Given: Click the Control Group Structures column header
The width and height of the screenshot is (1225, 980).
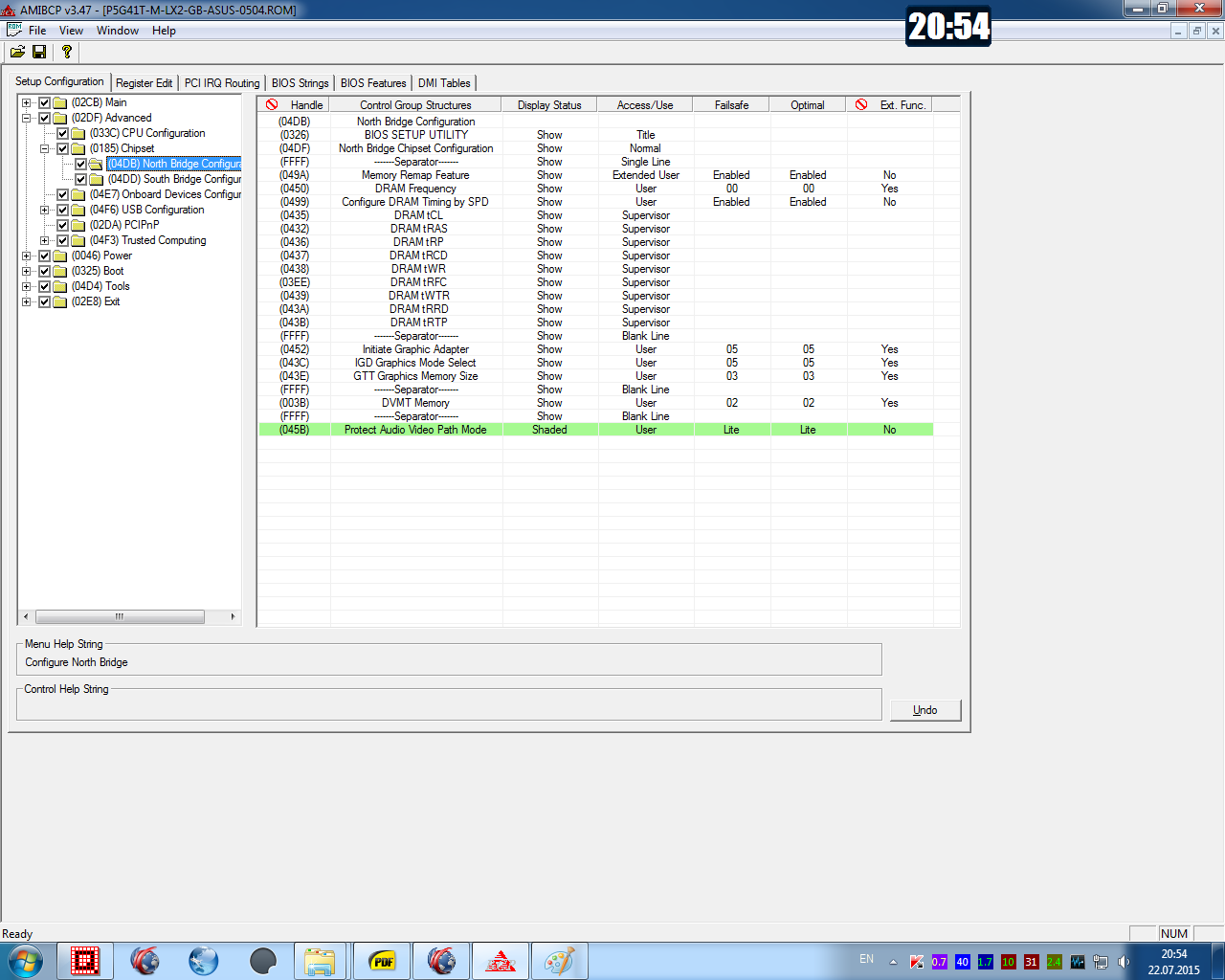Looking at the screenshot, I should point(416,105).
